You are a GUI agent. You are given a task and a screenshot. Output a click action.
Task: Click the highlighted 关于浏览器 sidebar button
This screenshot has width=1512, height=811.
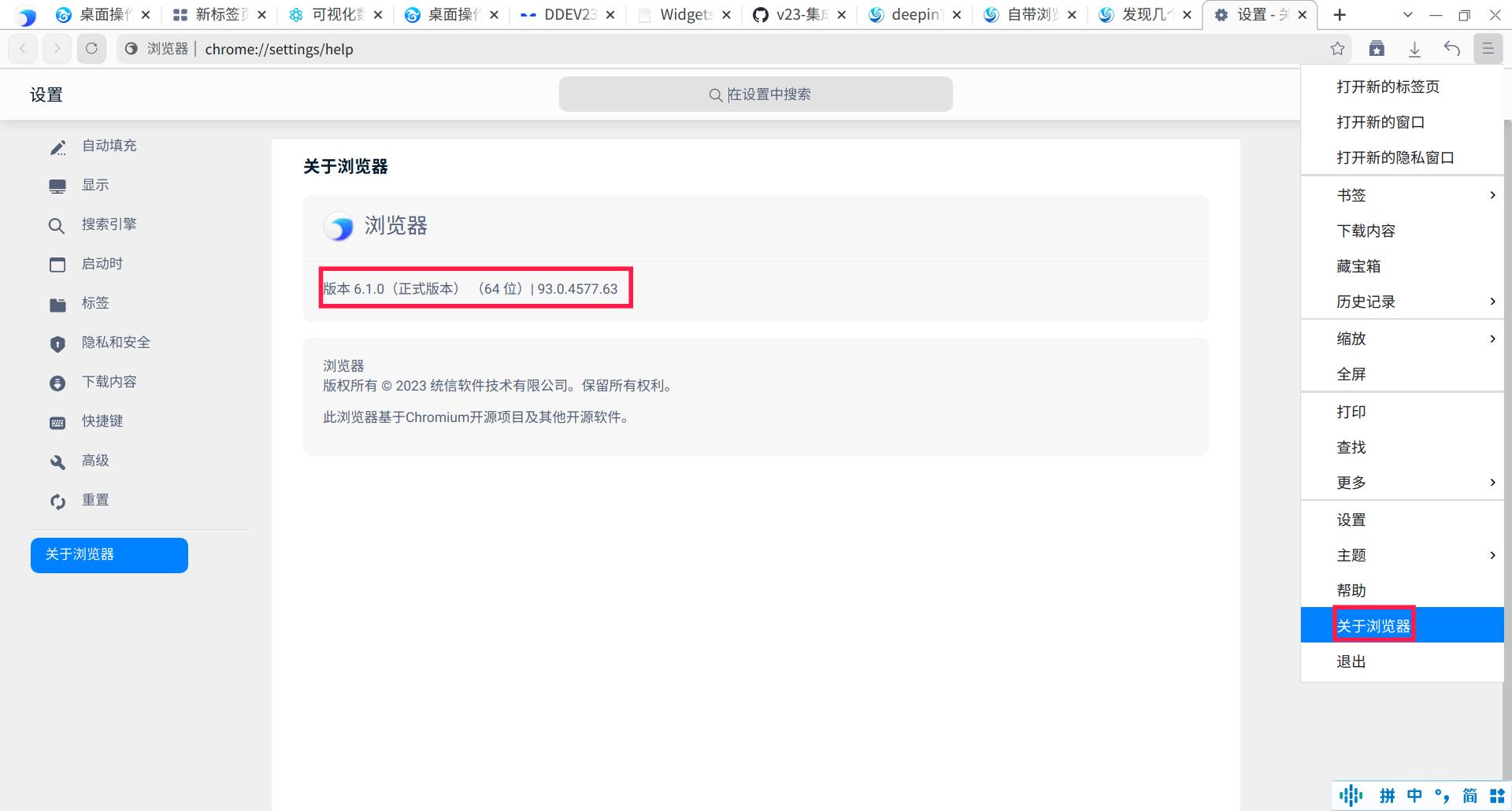pos(109,554)
